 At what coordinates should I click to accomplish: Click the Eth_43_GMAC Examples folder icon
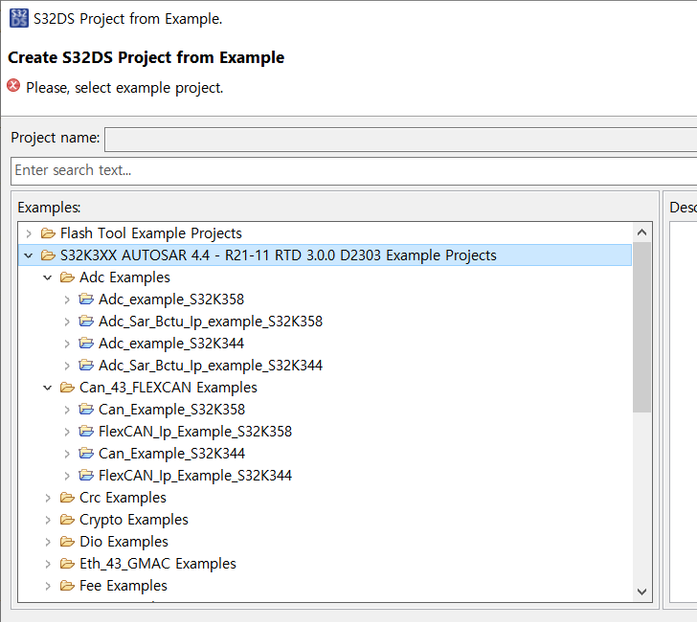click(67, 563)
